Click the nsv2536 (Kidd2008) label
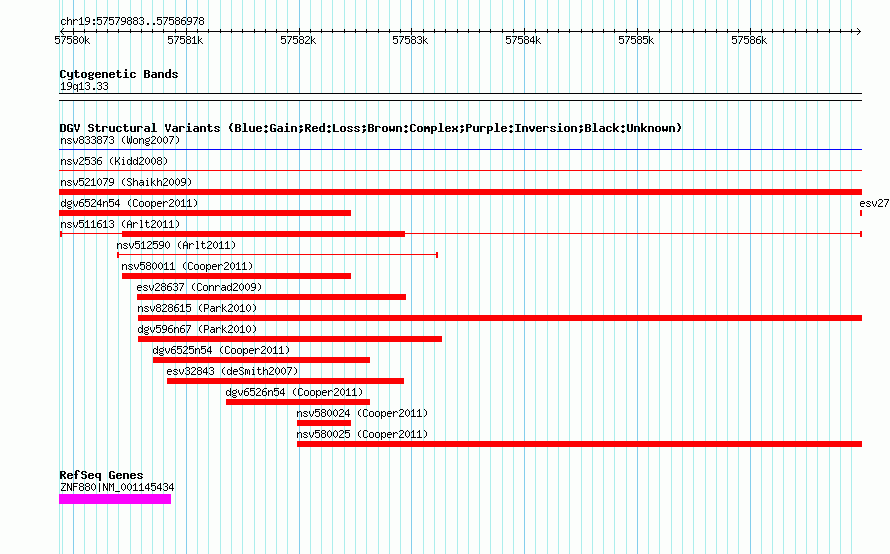Viewport: 890px width, 554px height. (x=114, y=161)
